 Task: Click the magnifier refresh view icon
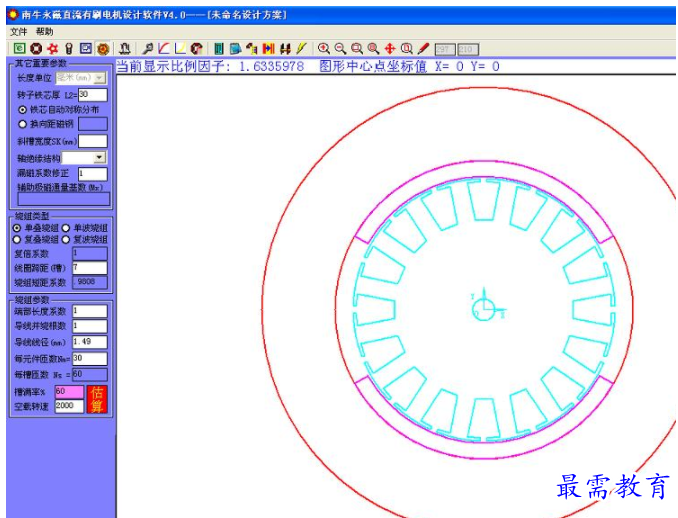point(406,48)
